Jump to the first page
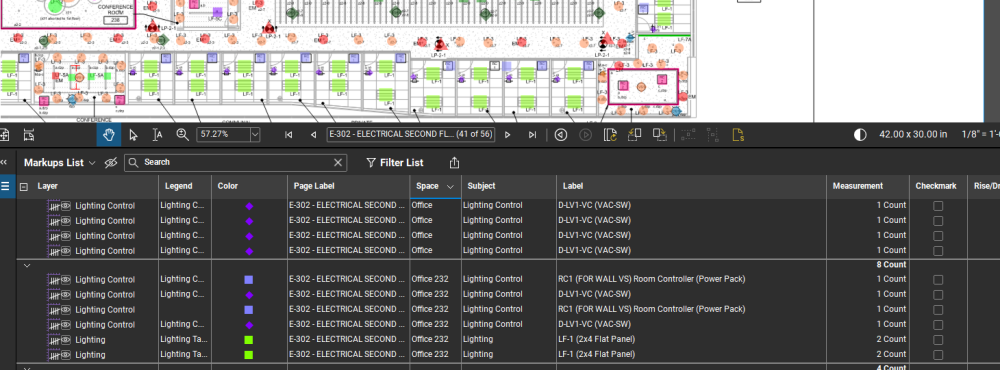Viewport: 1000px width, 370px height. pos(288,135)
